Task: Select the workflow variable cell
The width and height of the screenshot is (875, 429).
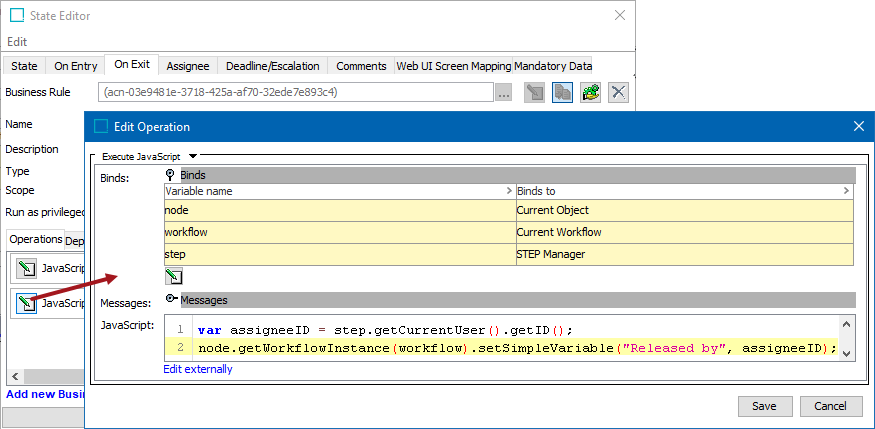Action: (x=340, y=232)
